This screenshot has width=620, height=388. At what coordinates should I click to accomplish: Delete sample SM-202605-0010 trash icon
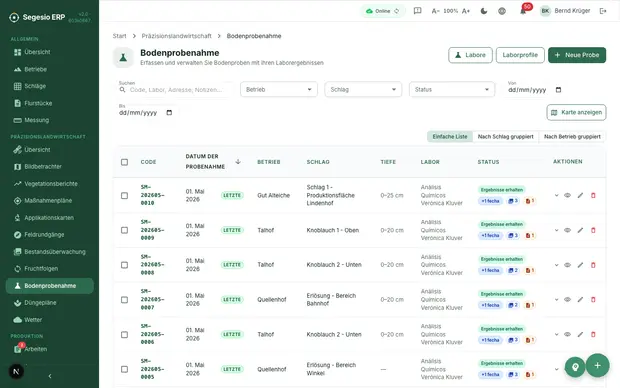pos(593,195)
